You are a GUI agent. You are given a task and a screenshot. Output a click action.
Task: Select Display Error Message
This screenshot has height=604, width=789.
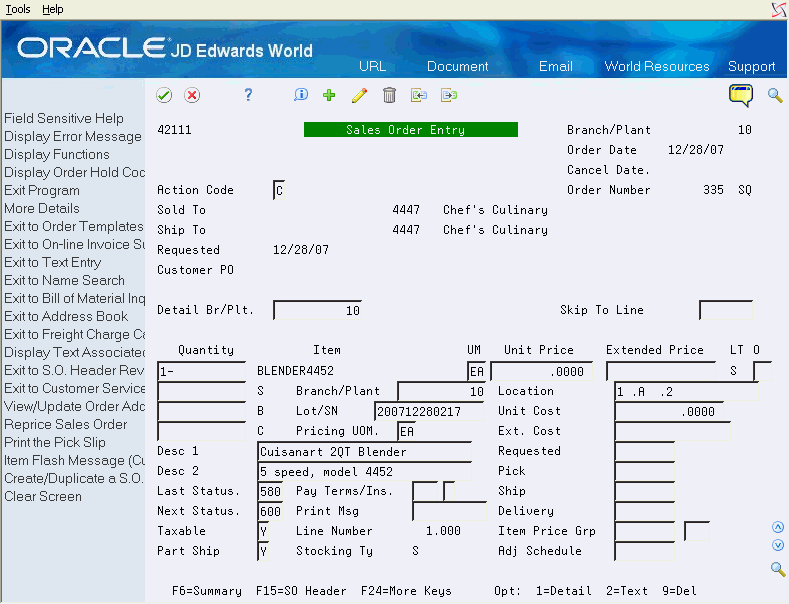pyautogui.click(x=73, y=136)
